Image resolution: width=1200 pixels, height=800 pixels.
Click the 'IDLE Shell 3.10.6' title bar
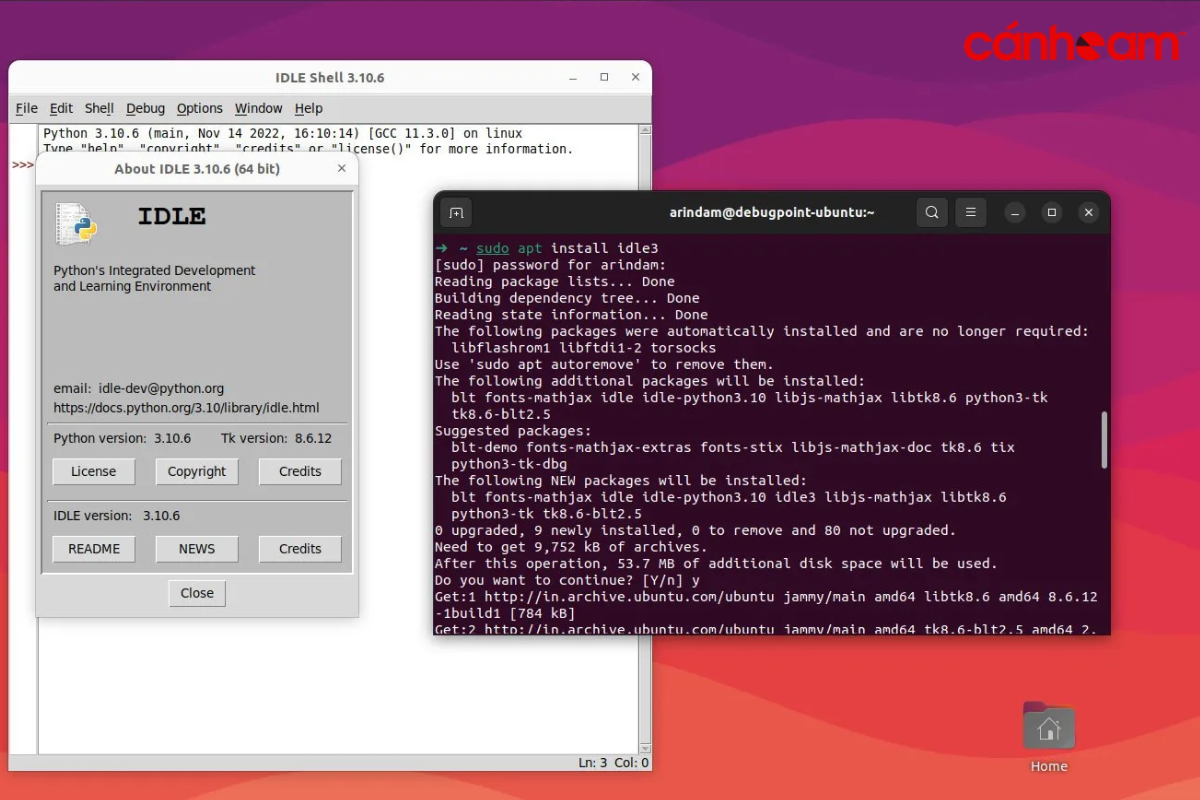click(330, 77)
